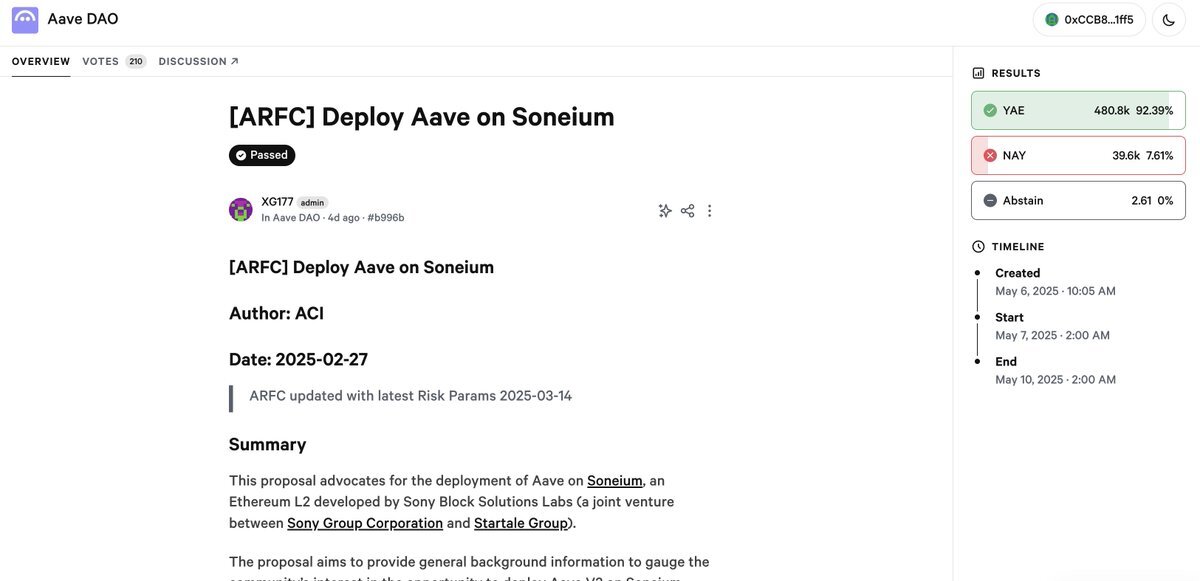Click the Start timeline marker dot
The height and width of the screenshot is (581, 1200).
pos(977,316)
